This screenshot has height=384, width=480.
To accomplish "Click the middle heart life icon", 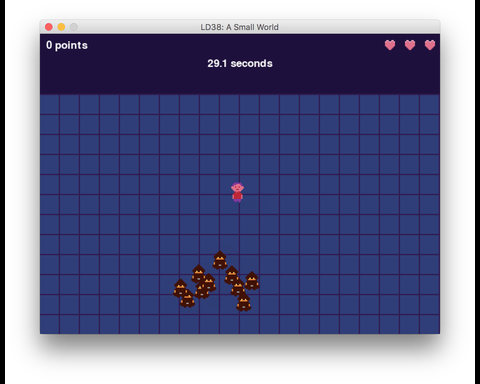I will pyautogui.click(x=410, y=45).
